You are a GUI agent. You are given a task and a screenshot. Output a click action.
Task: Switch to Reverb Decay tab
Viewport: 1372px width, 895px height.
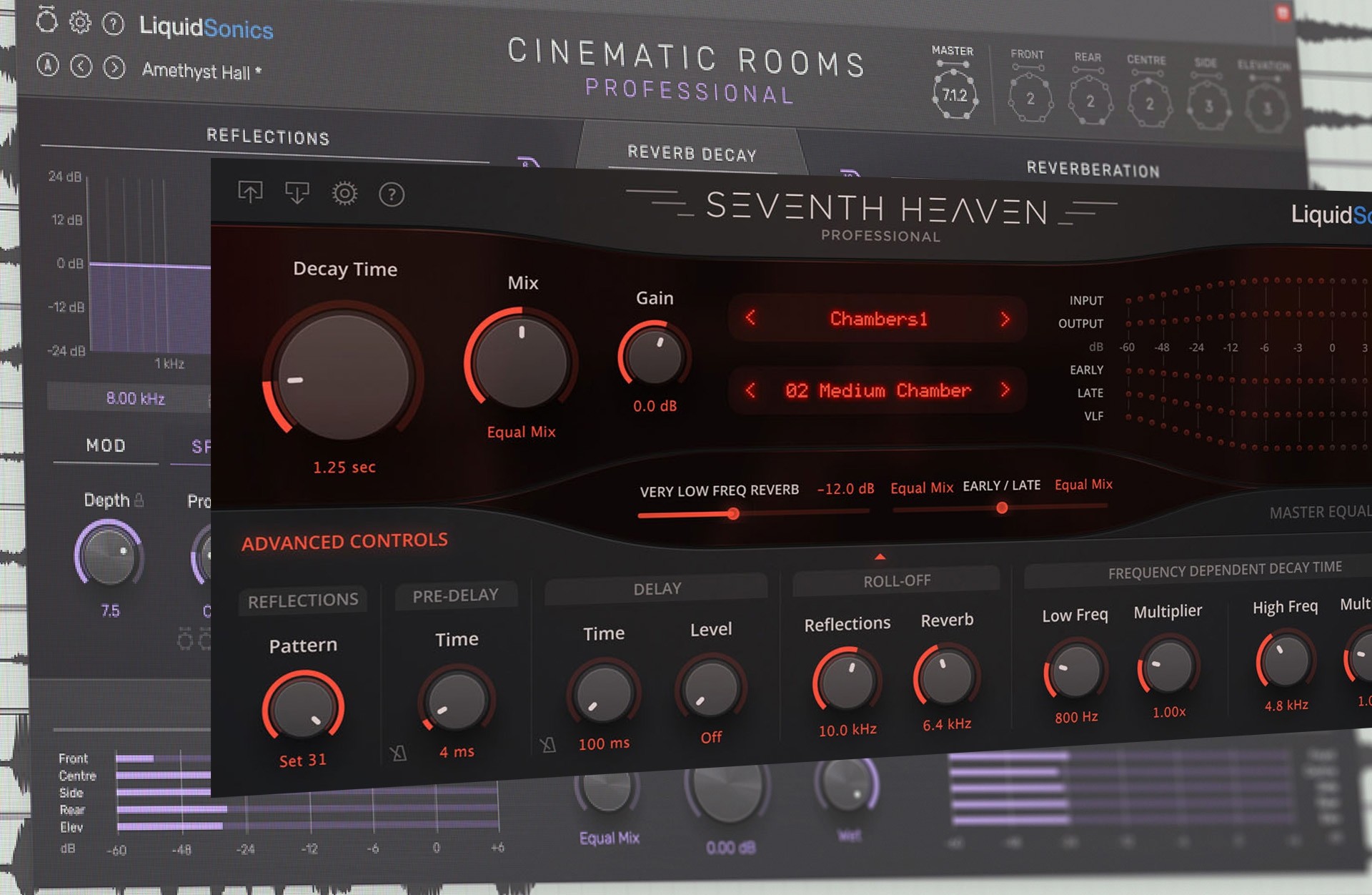point(692,154)
